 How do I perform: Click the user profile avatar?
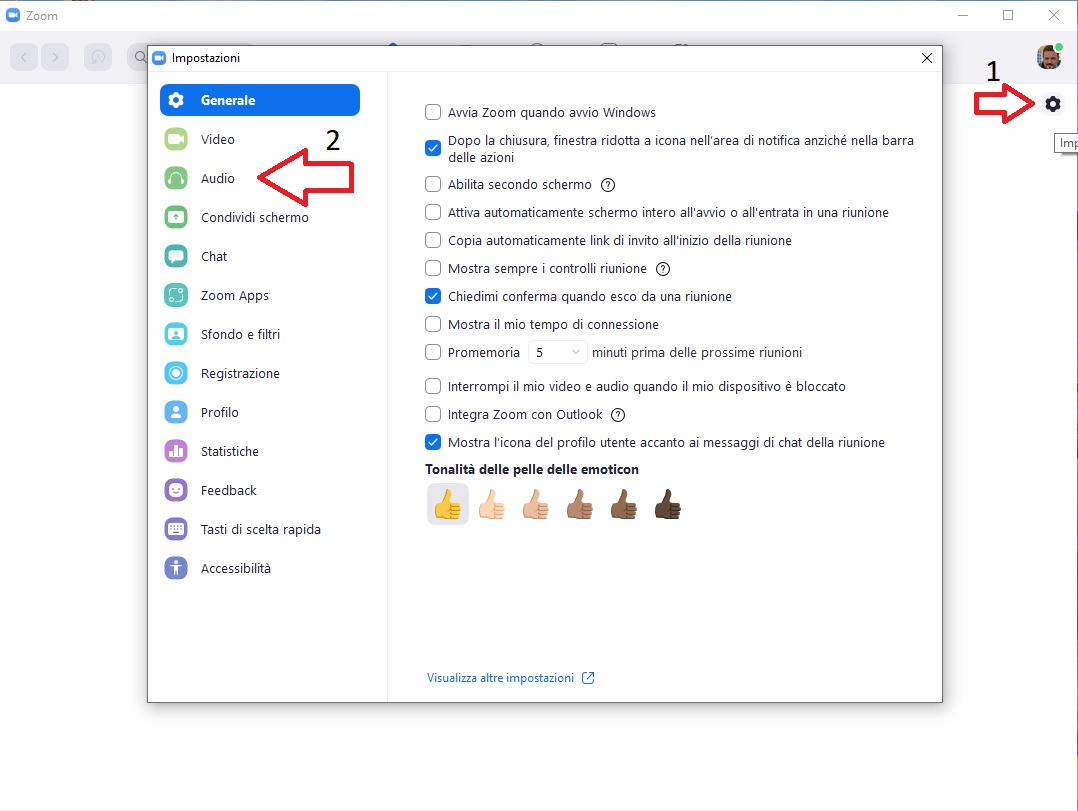pyautogui.click(x=1048, y=57)
